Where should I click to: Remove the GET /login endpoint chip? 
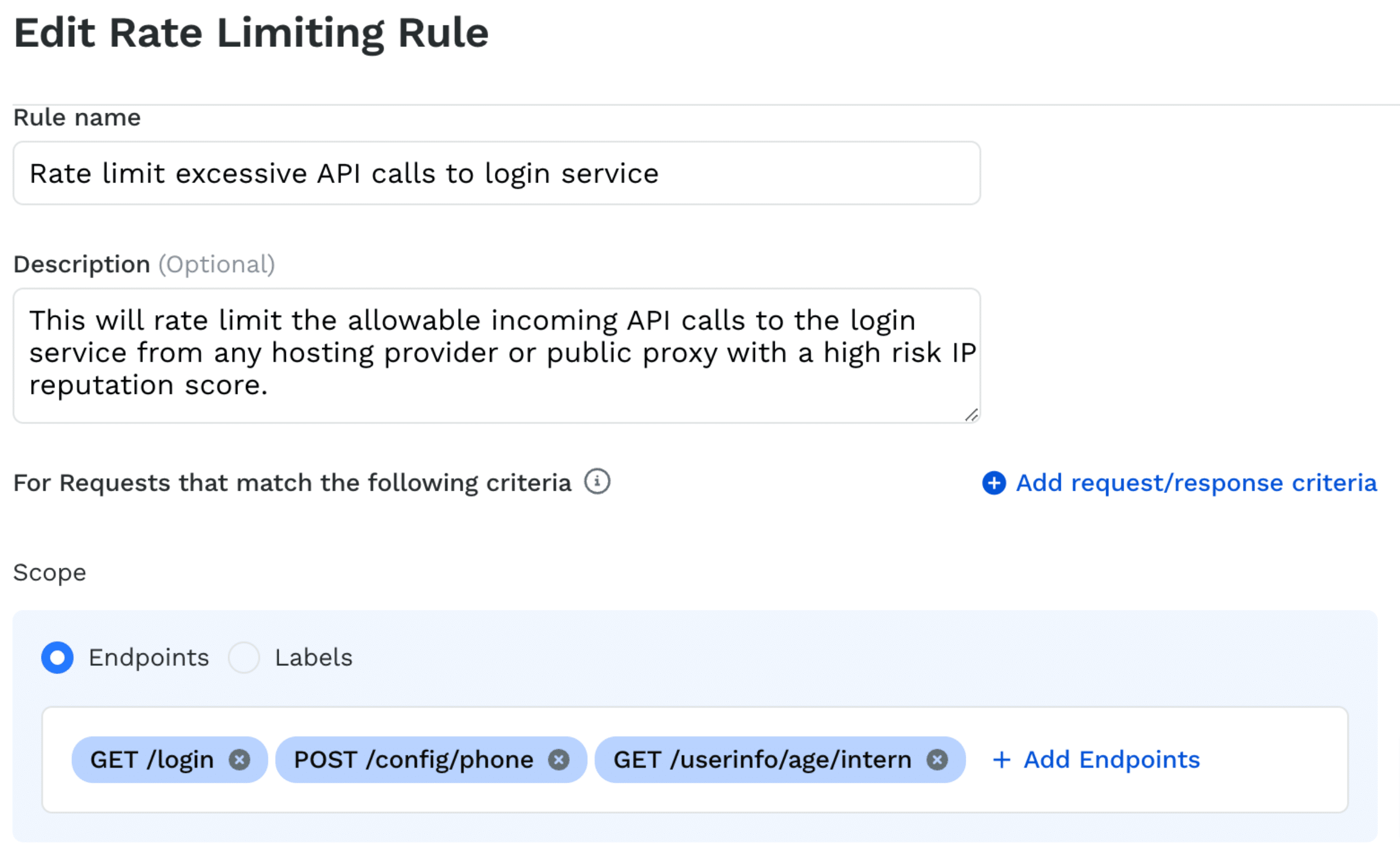click(x=239, y=759)
